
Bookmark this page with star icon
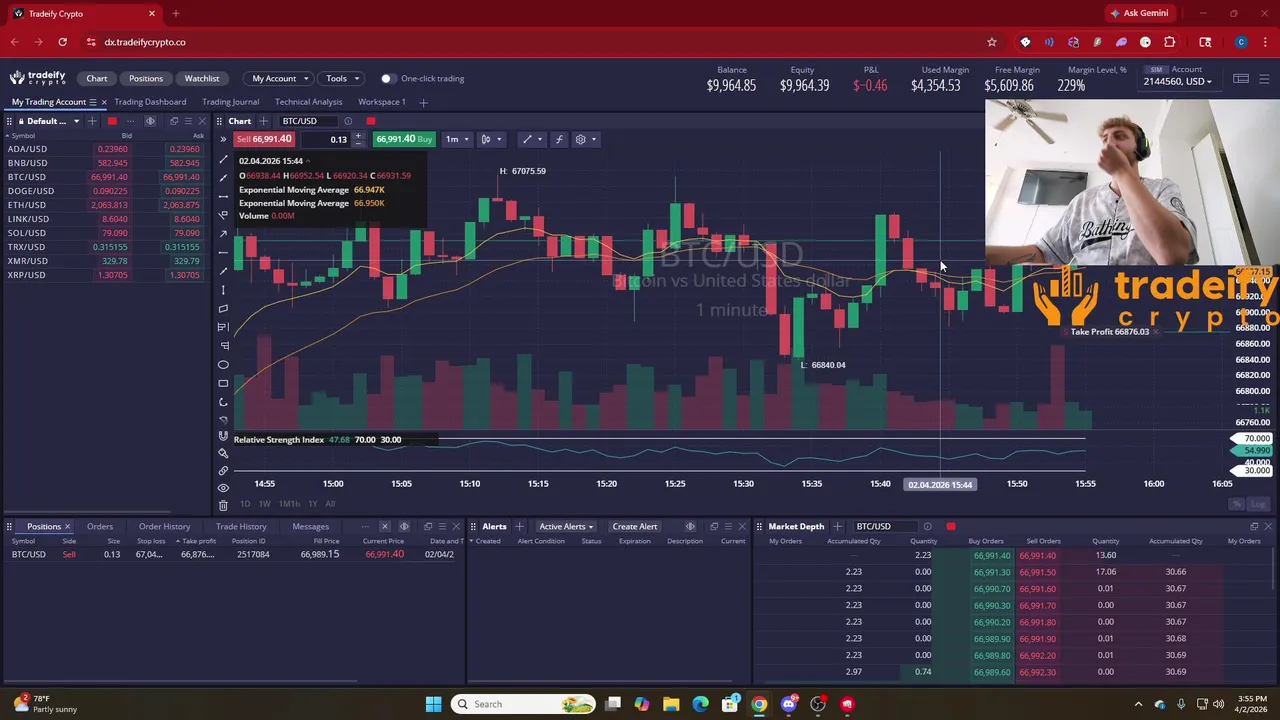[x=992, y=42]
